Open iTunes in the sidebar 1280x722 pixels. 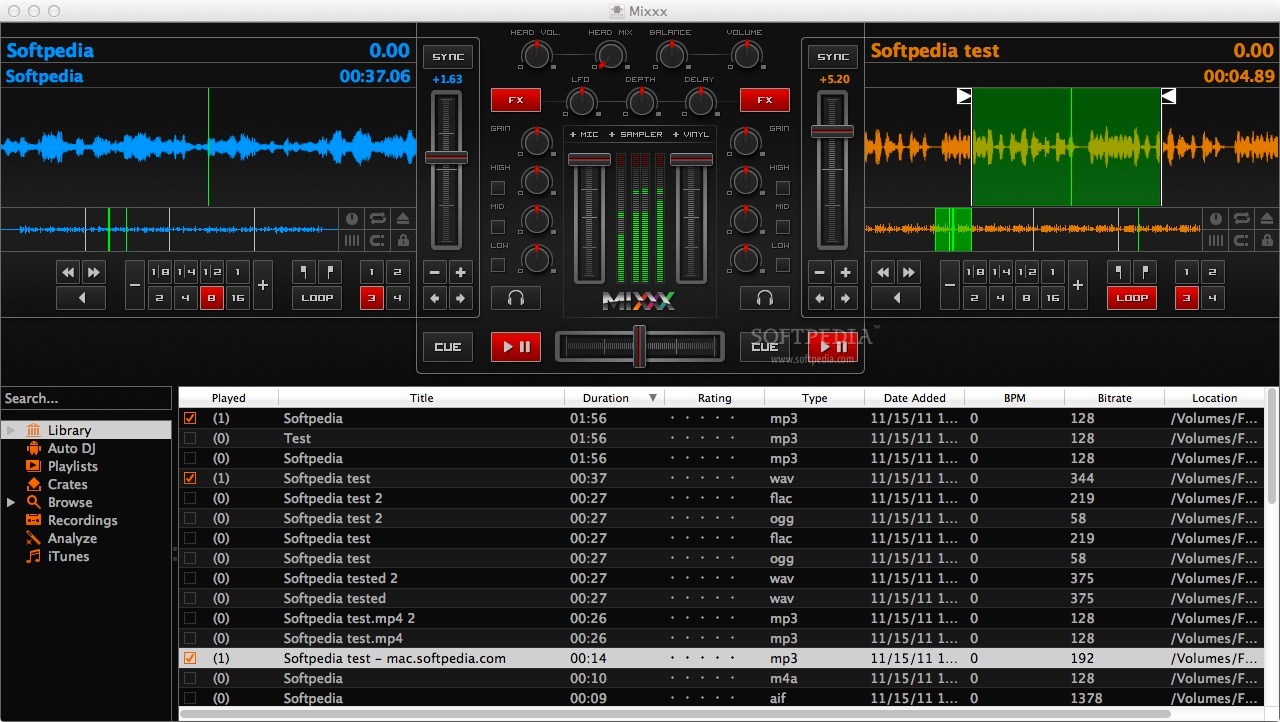pyautogui.click(x=69, y=556)
